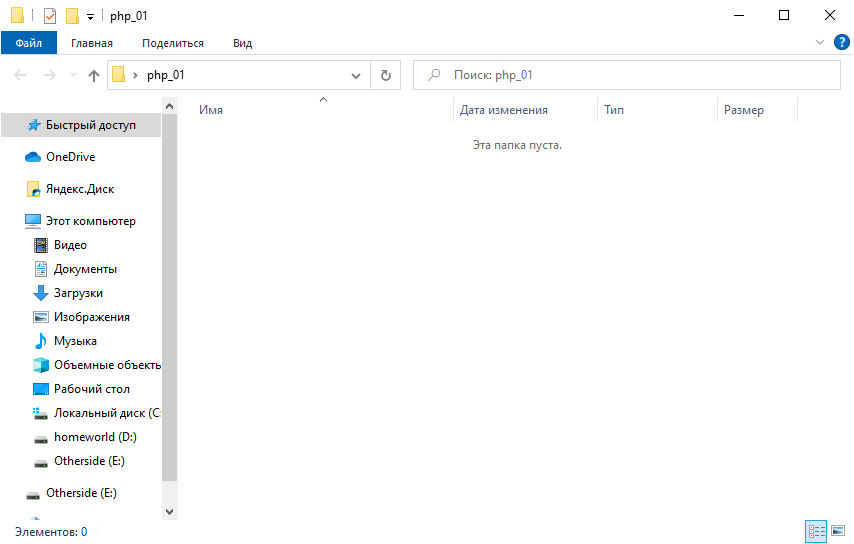Open the Help question mark icon
854x544 pixels.
(x=841, y=42)
